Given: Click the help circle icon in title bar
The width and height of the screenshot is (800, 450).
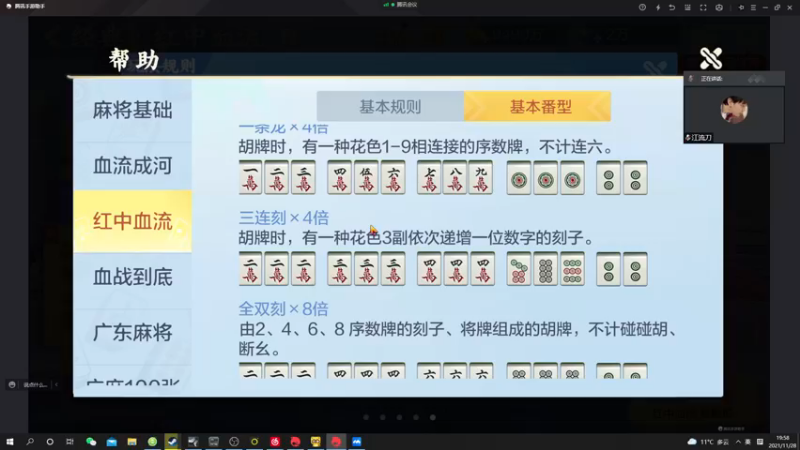Looking at the screenshot, I should (642, 7).
